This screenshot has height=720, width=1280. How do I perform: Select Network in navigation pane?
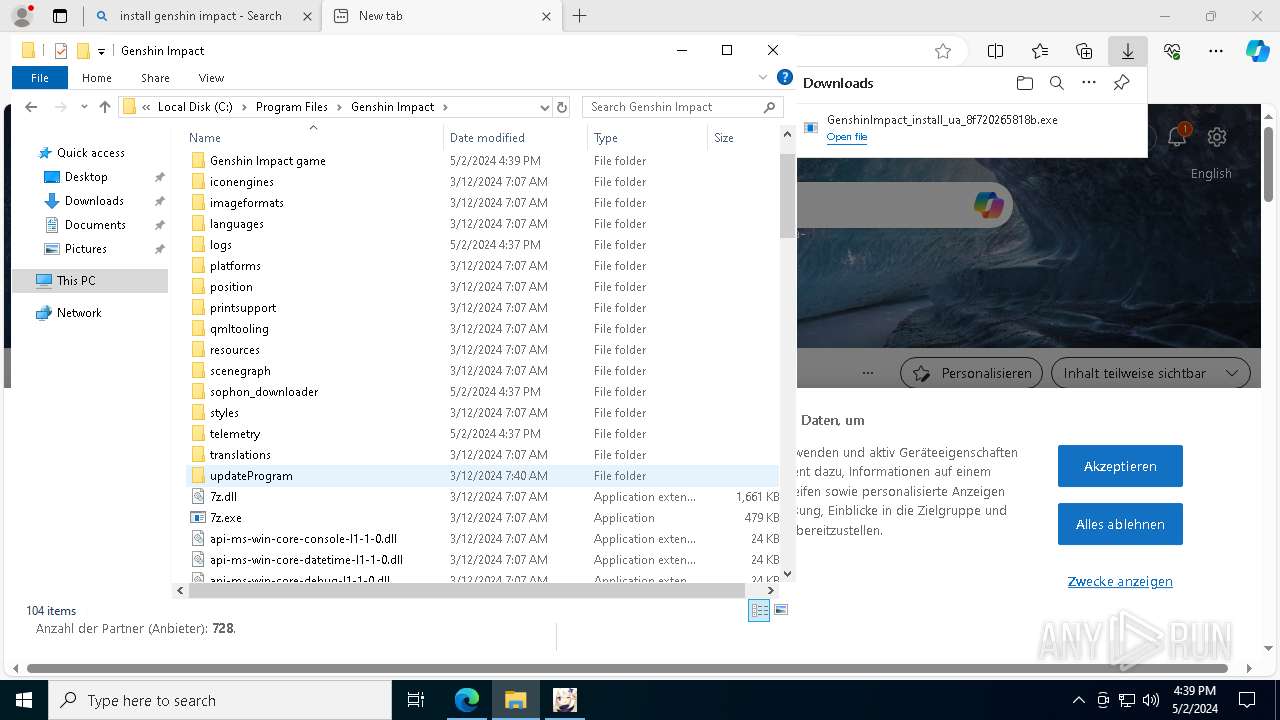click(x=79, y=313)
